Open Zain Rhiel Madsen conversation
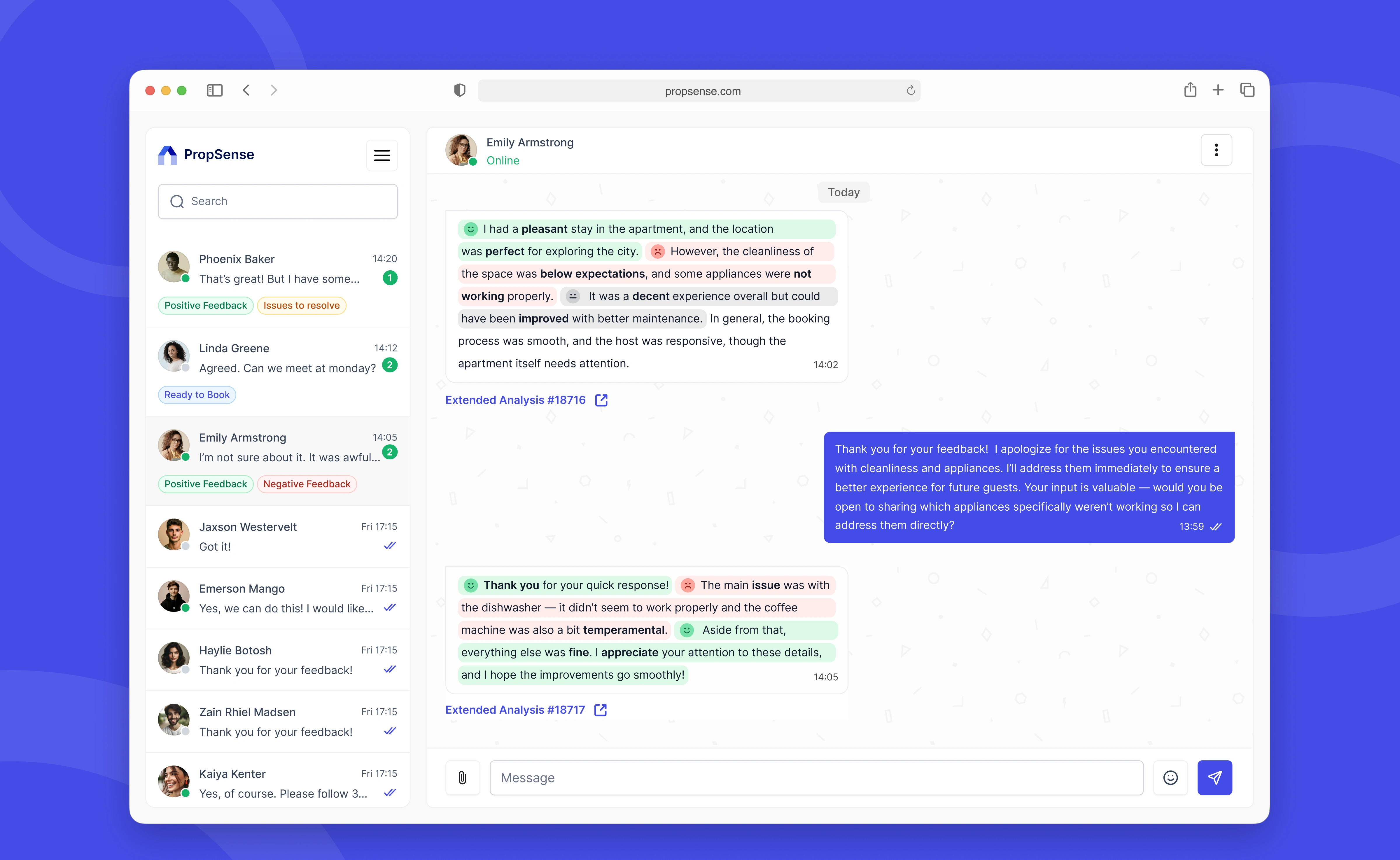 (x=278, y=722)
